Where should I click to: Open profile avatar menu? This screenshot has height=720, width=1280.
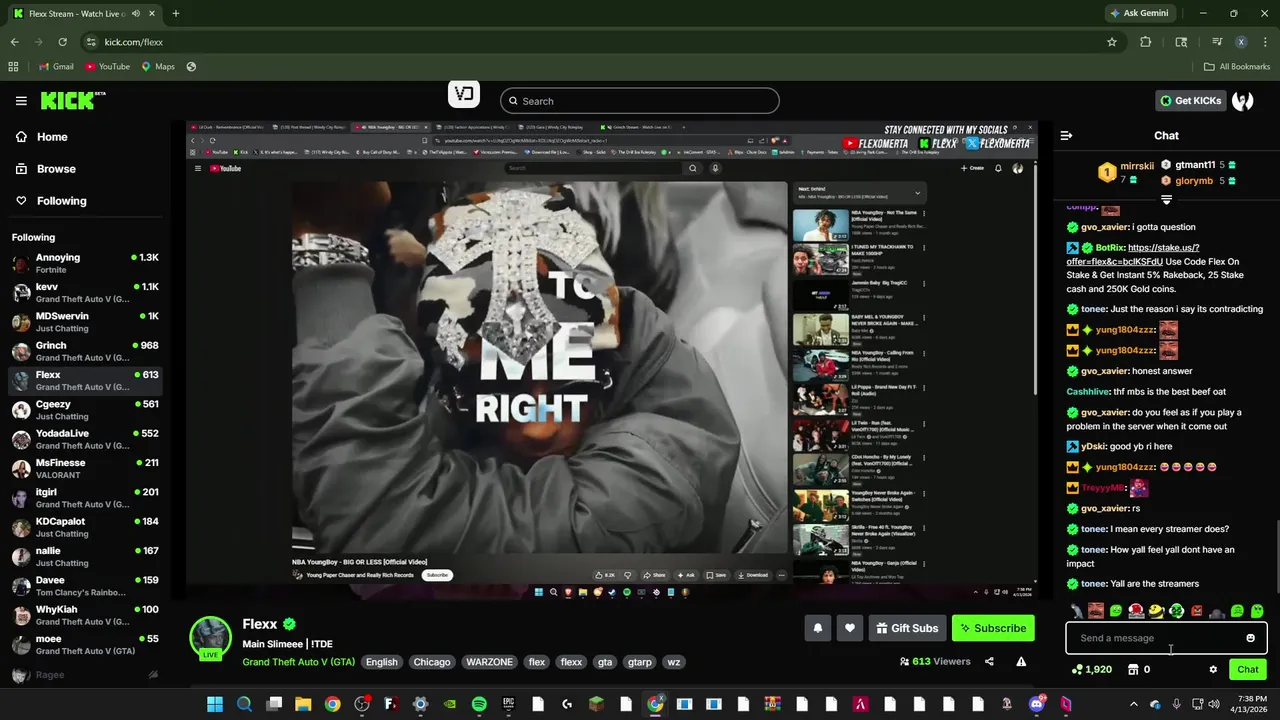(1243, 100)
